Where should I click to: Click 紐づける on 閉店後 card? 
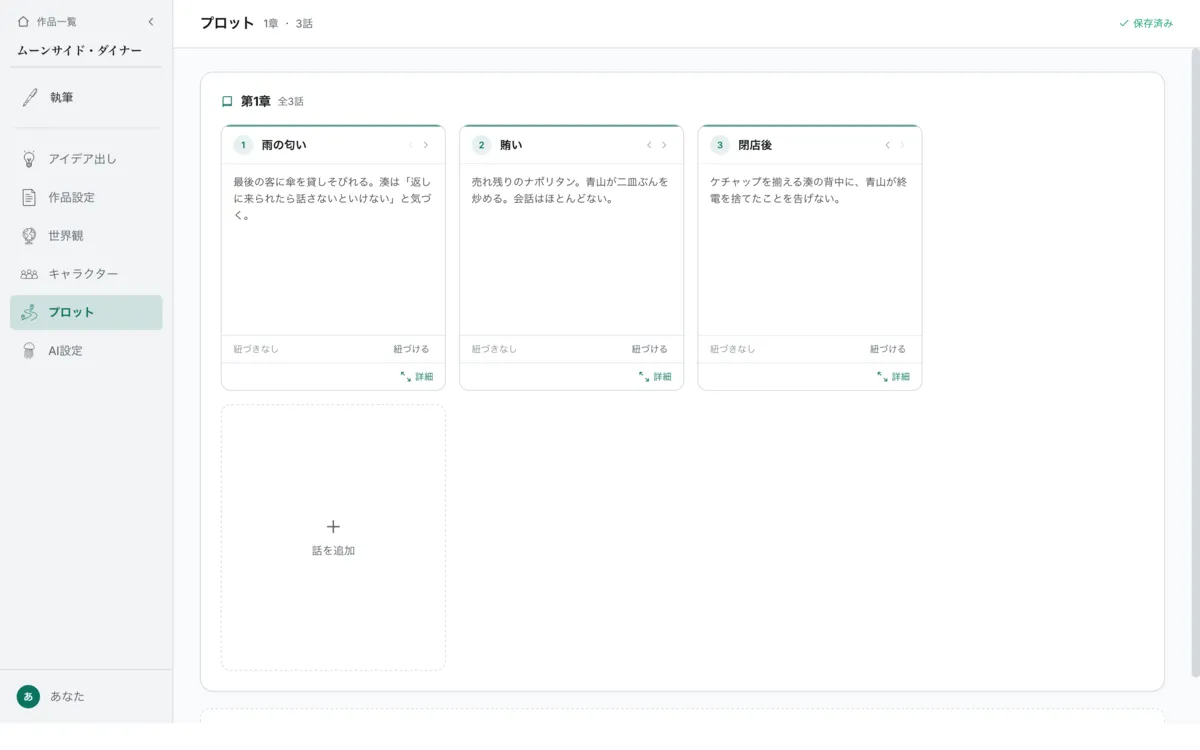coord(887,349)
